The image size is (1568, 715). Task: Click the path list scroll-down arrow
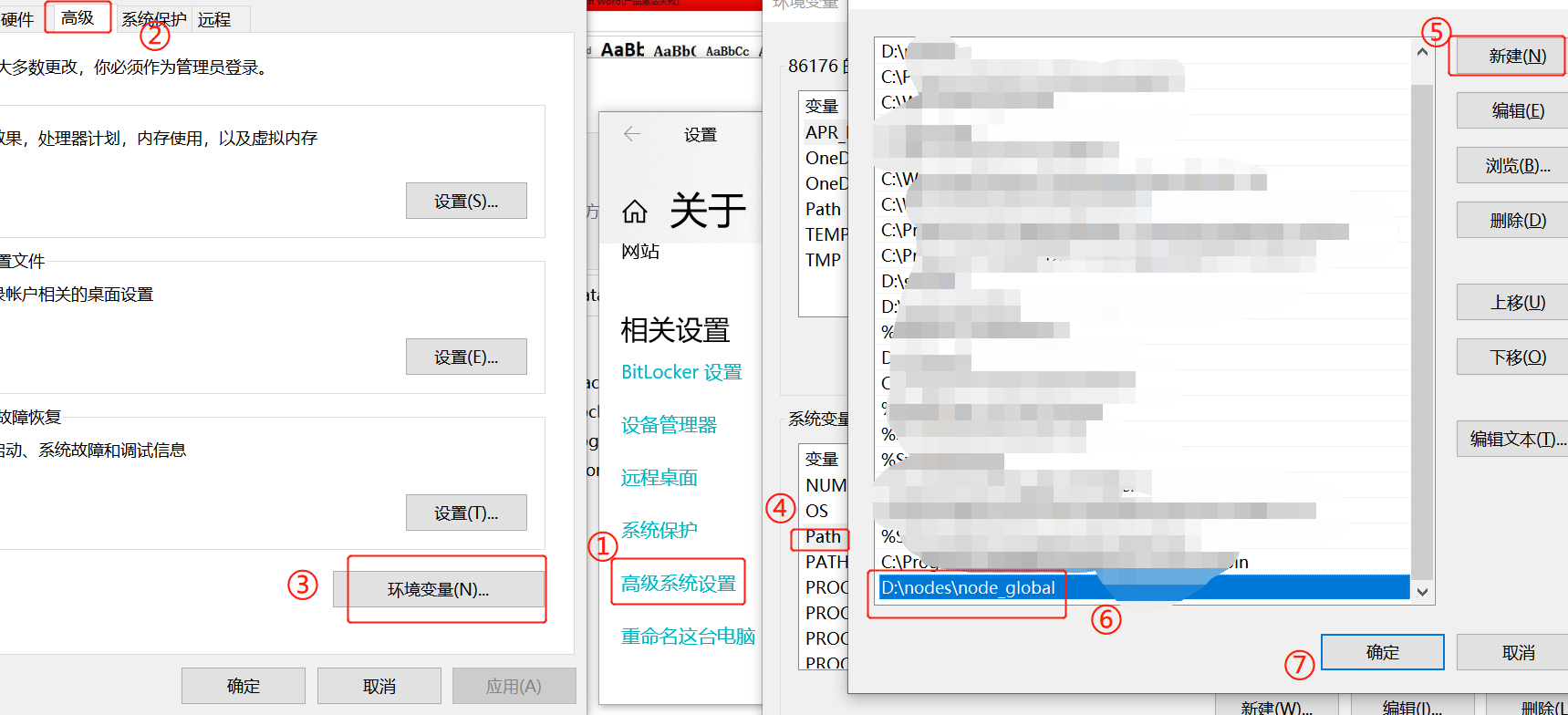click(1422, 592)
